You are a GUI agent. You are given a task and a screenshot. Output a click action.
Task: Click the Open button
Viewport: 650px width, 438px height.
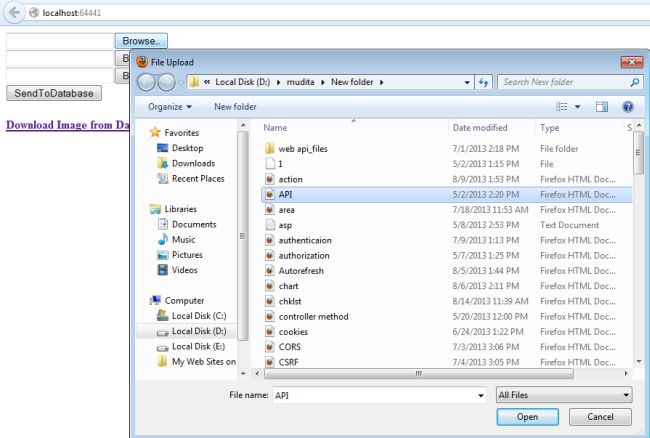point(527,417)
